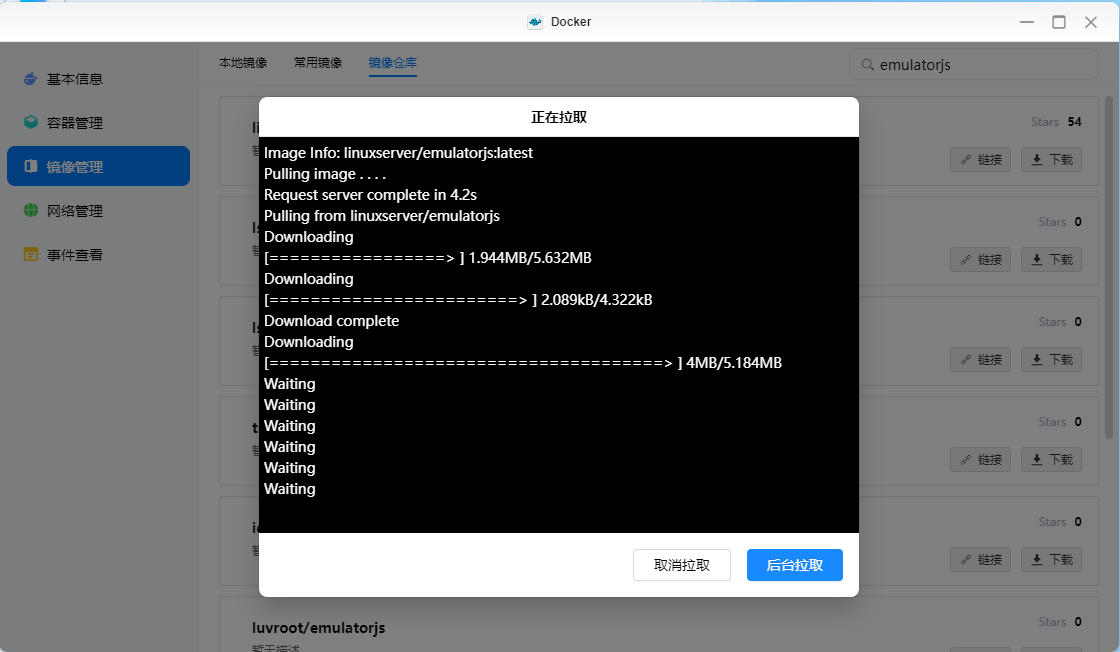Click the 镜像管理 image icon

click(x=31, y=166)
